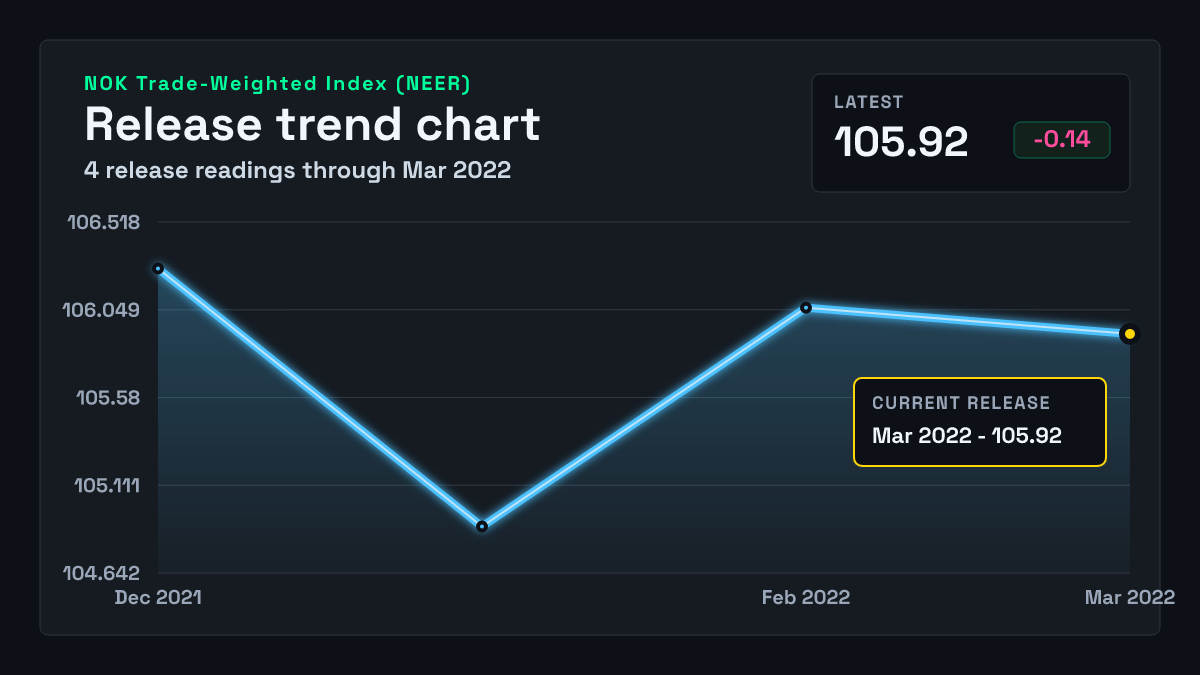
Task: Click the -0.14 change badge
Action: pyautogui.click(x=1062, y=140)
